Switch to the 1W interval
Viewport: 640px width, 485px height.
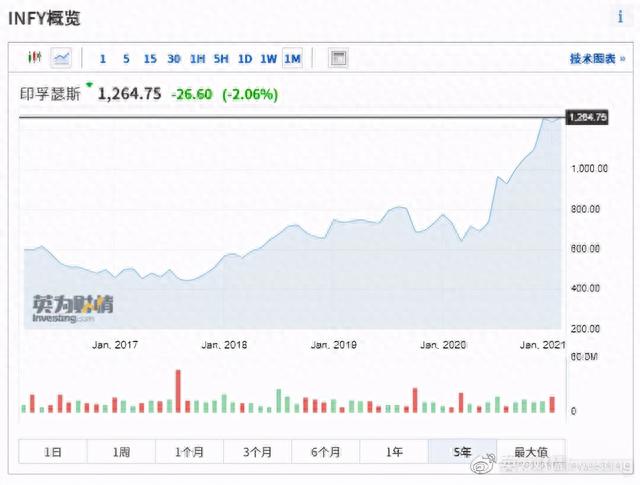(x=269, y=58)
